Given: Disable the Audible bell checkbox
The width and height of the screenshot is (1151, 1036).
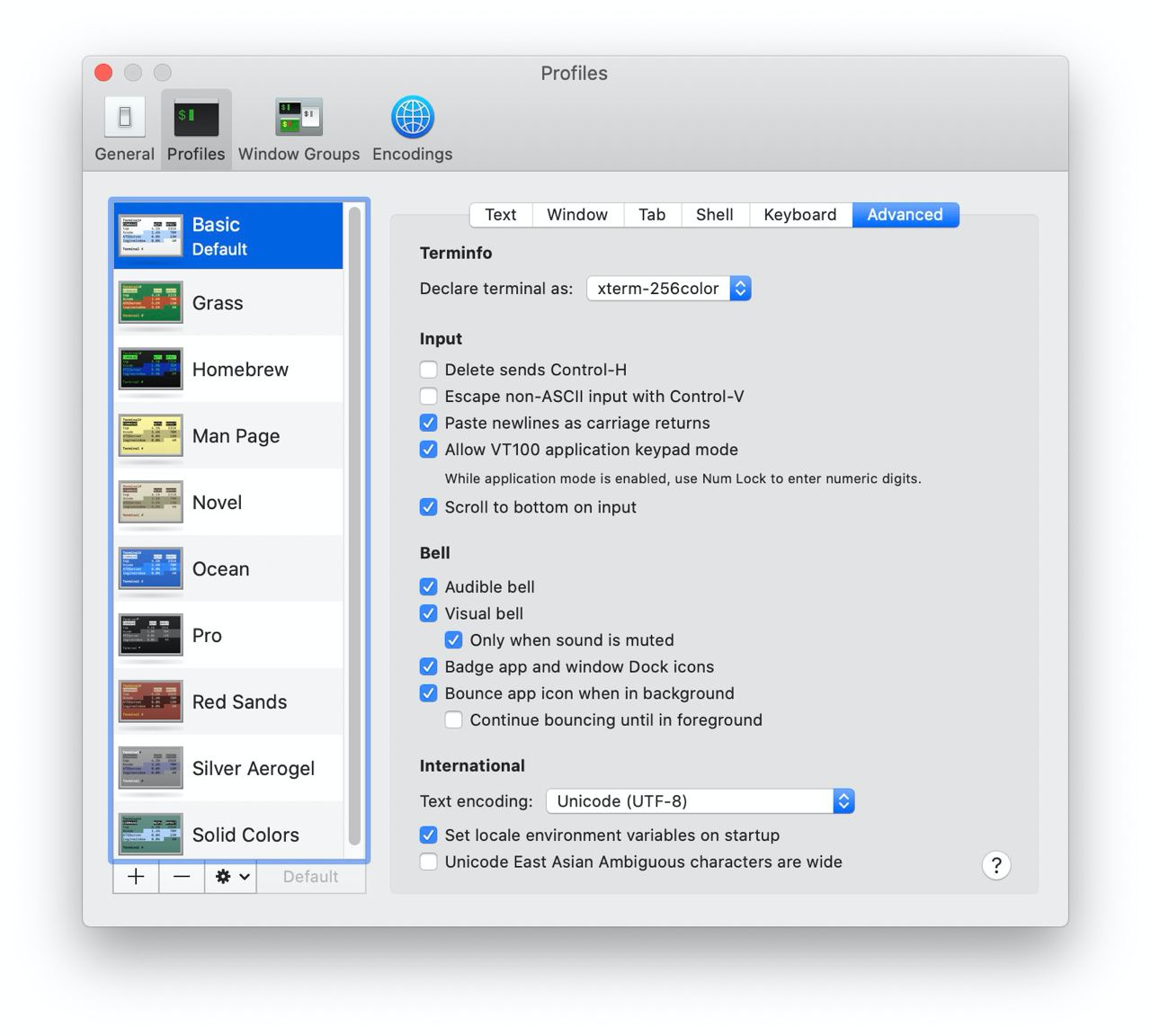Looking at the screenshot, I should coord(429,587).
